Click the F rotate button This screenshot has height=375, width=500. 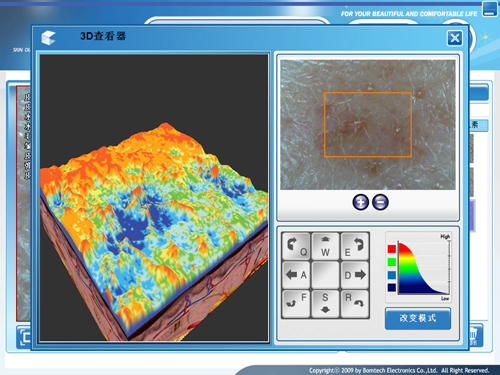(x=296, y=304)
